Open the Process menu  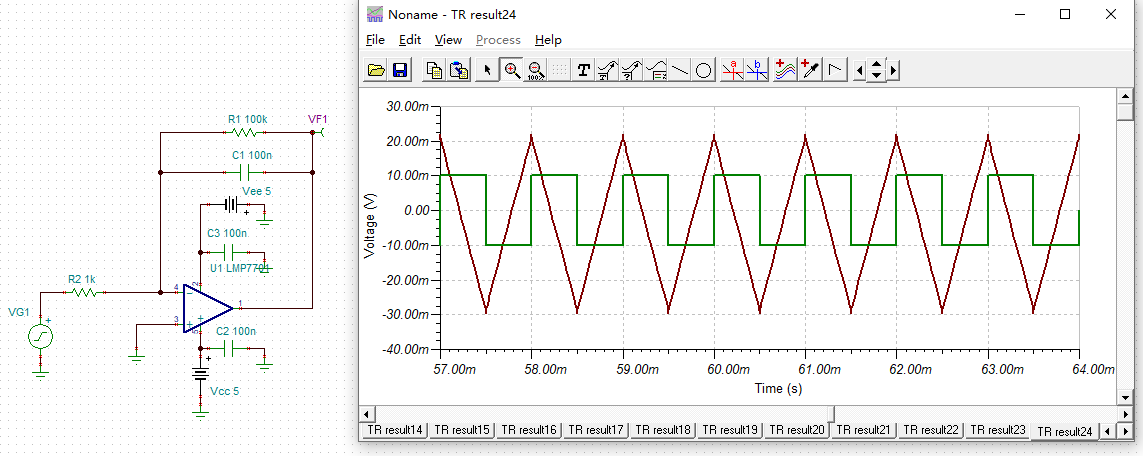[x=498, y=39]
